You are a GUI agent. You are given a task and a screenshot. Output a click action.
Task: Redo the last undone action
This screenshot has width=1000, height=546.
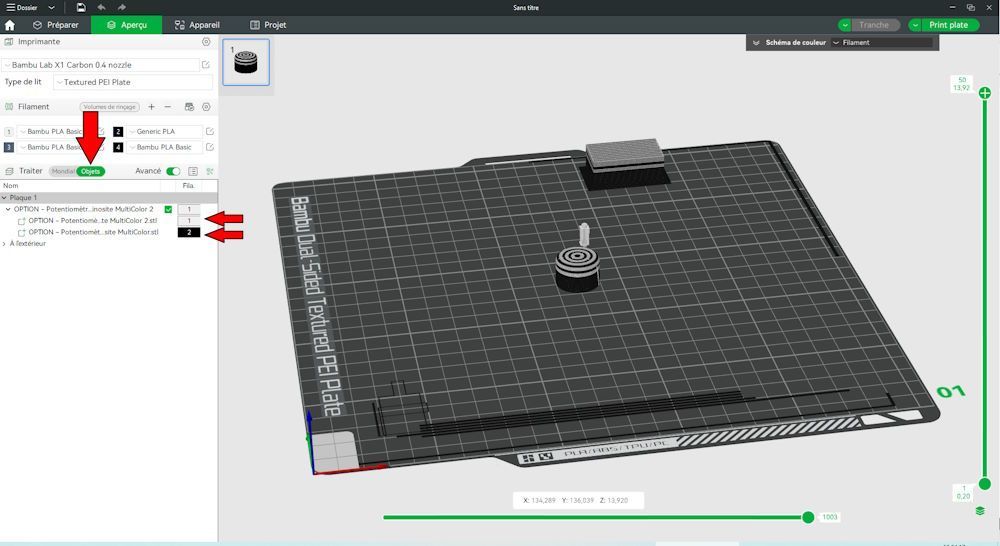122,8
